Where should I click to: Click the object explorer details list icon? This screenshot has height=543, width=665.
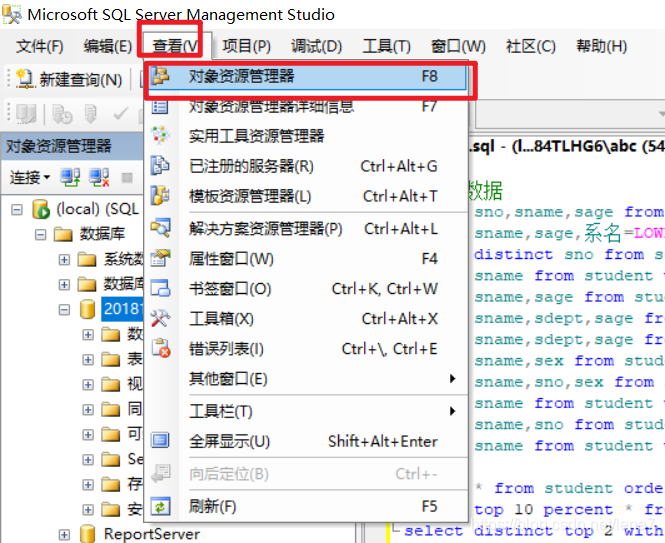[160, 107]
